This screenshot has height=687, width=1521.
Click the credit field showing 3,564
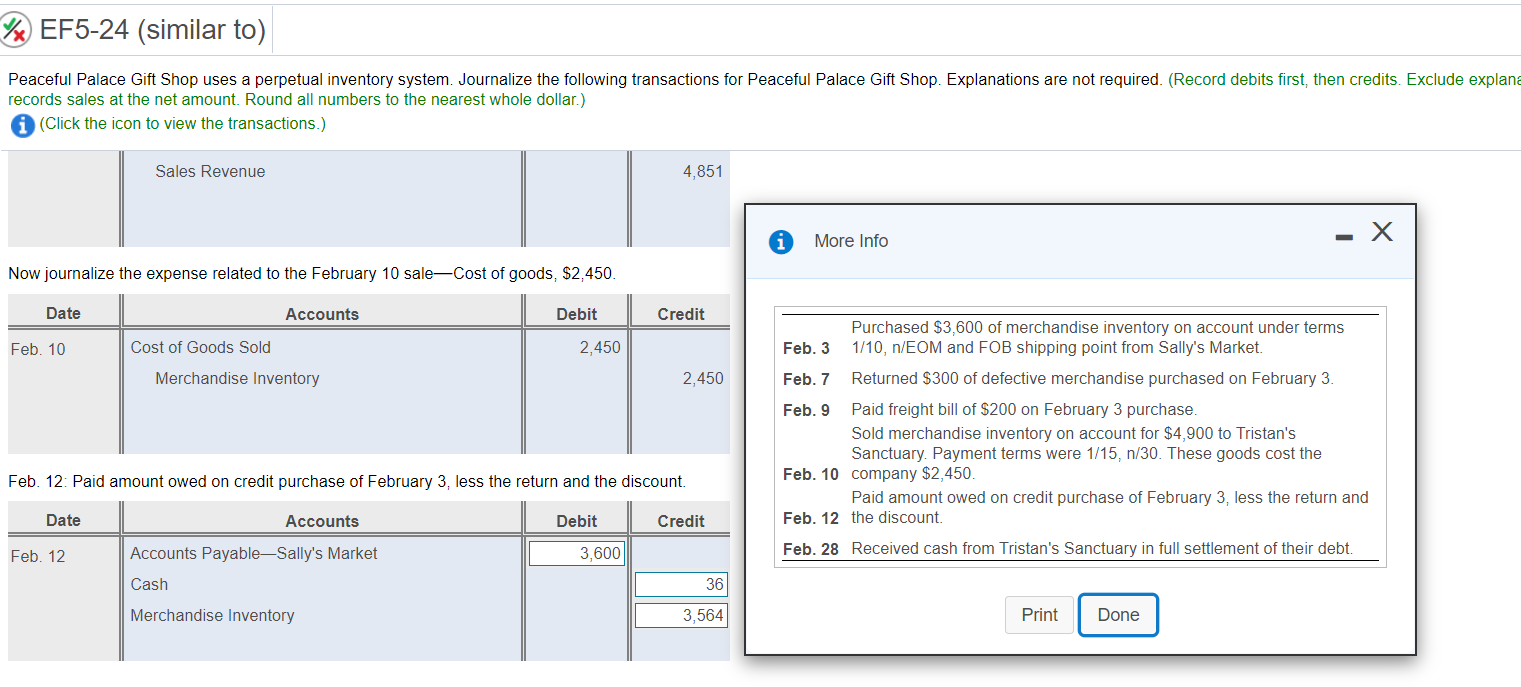coord(681,615)
